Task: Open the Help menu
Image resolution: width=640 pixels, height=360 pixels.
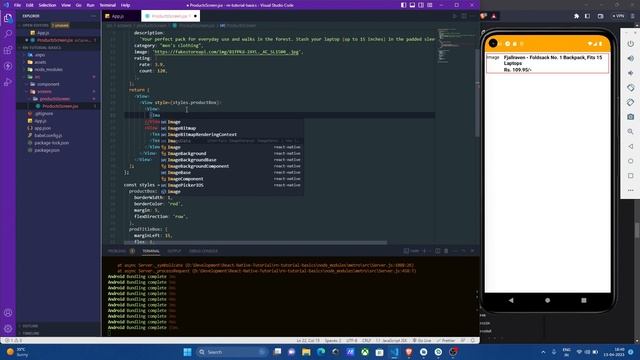Action: 125,5
